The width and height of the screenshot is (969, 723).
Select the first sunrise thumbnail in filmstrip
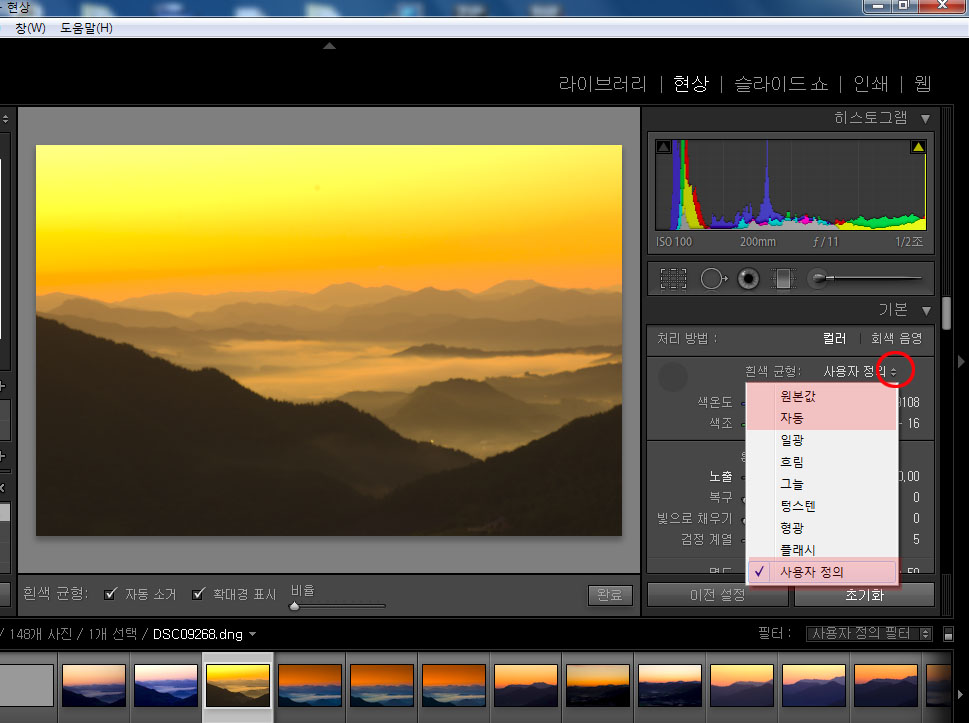tap(93, 685)
